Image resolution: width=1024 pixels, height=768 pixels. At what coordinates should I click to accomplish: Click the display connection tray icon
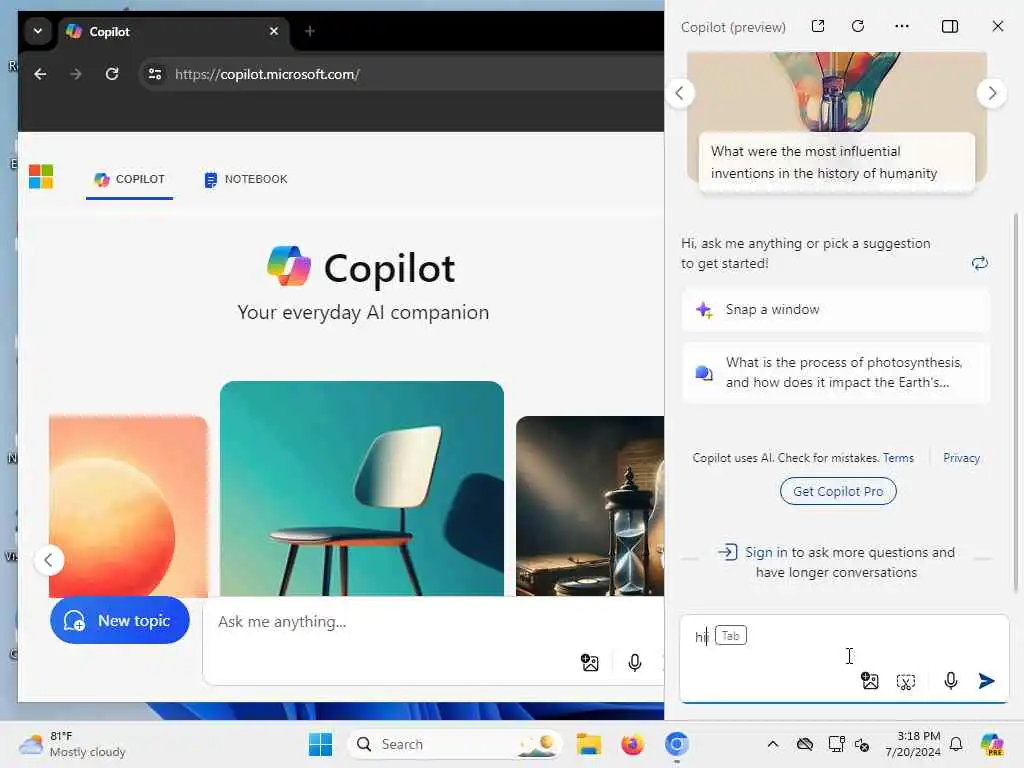tap(836, 744)
